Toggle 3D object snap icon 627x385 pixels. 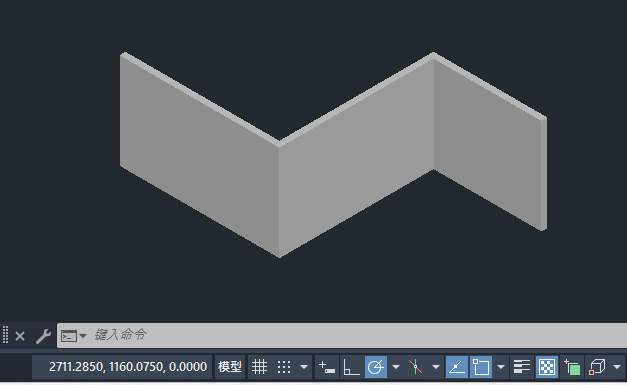click(x=597, y=367)
